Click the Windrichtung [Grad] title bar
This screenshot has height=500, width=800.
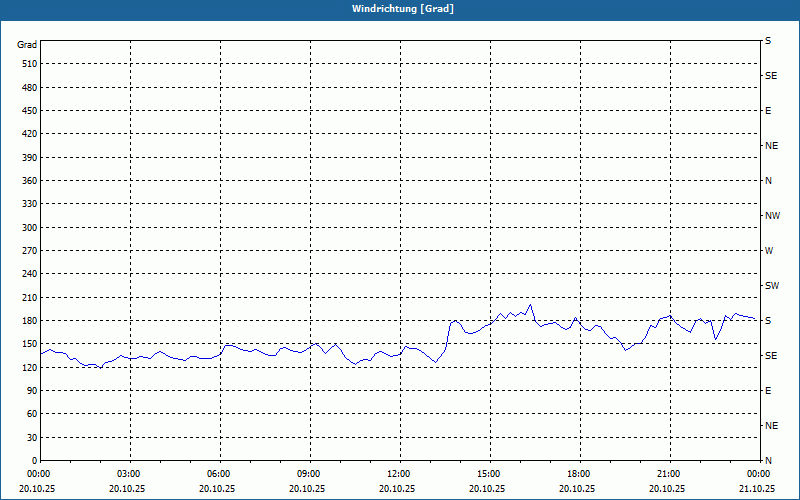(402, 9)
